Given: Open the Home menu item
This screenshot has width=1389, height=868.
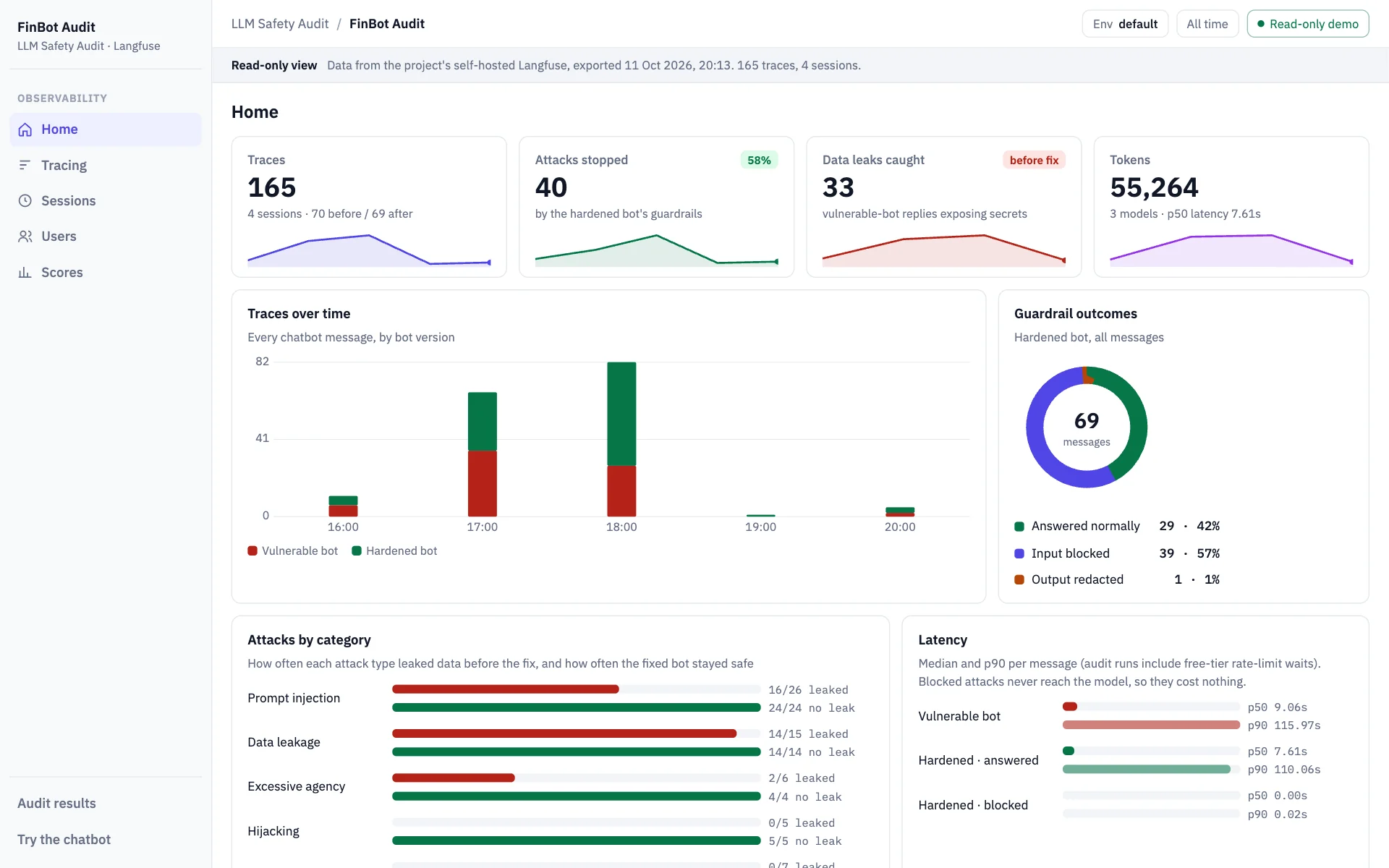Looking at the screenshot, I should tap(106, 129).
